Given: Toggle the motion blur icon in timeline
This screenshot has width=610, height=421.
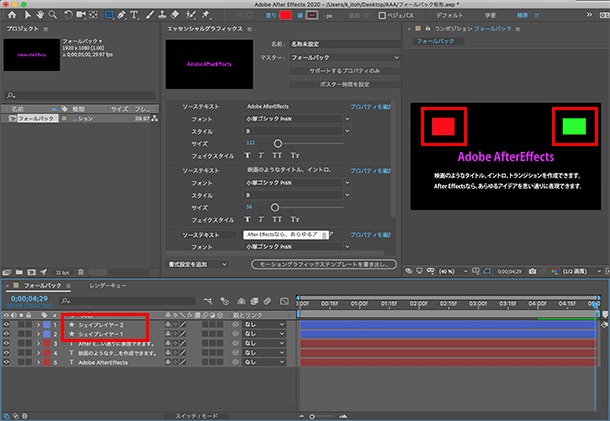Looking at the screenshot, I should point(267,301).
